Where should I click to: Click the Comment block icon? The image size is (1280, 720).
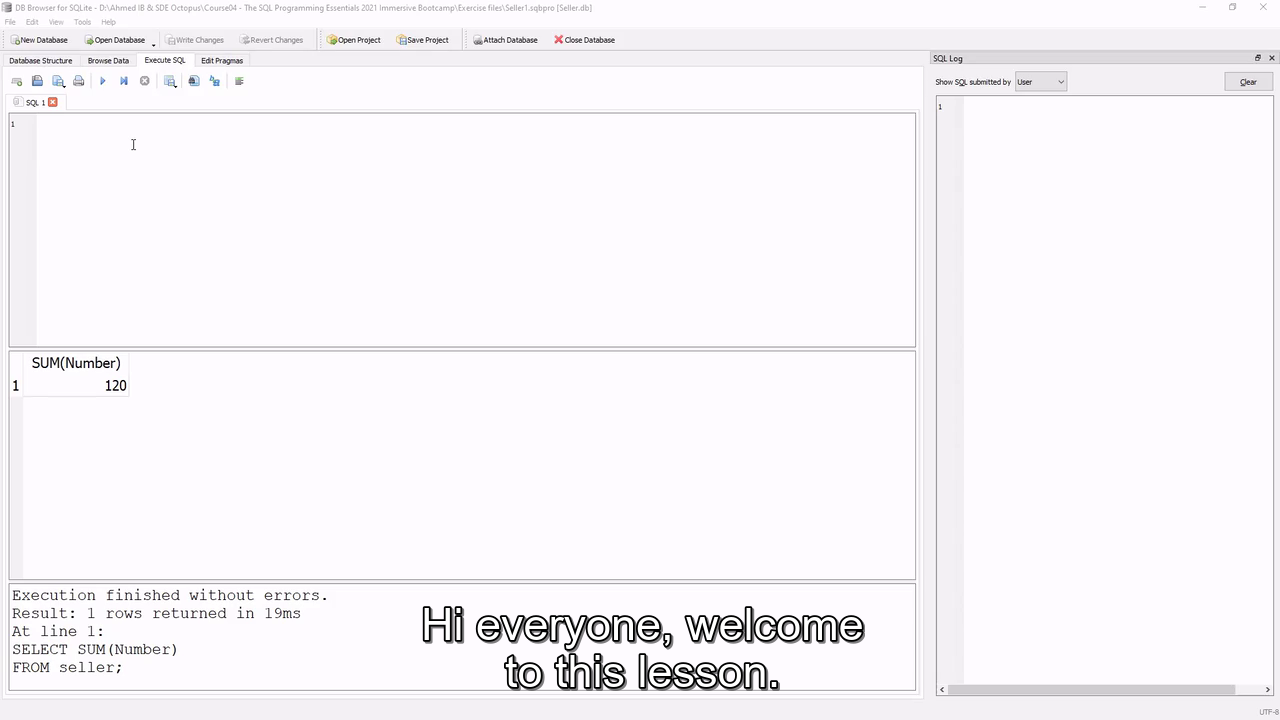(x=239, y=81)
